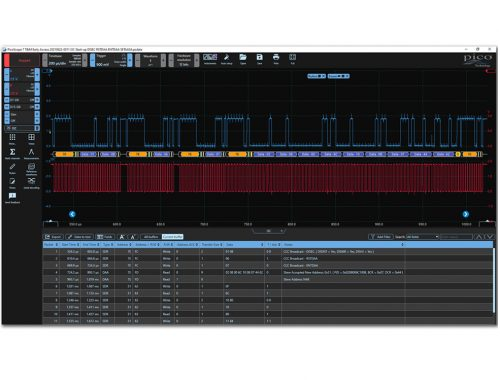Click the red Stopped capture button
The image size is (500, 380).
click(21, 60)
